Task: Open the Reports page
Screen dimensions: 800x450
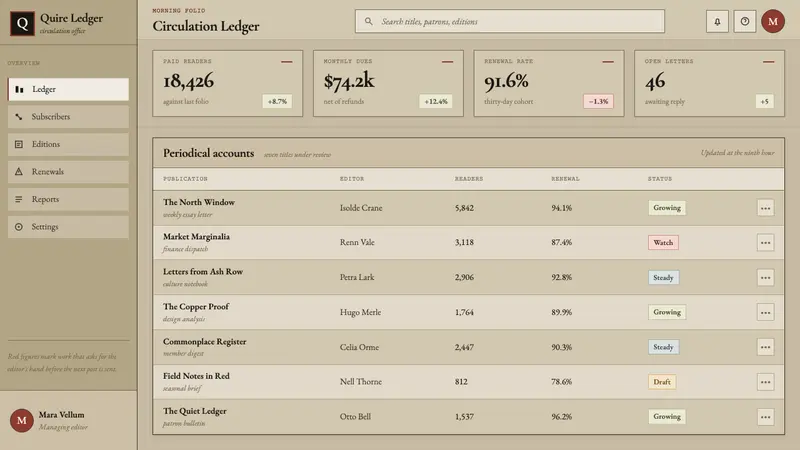Action: (x=68, y=199)
